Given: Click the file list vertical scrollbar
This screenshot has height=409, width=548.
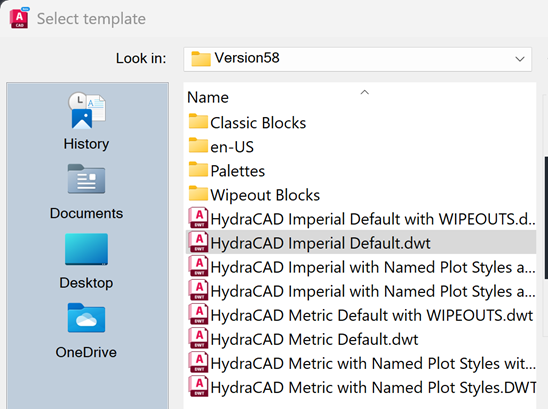Looking at the screenshot, I should (546, 217).
